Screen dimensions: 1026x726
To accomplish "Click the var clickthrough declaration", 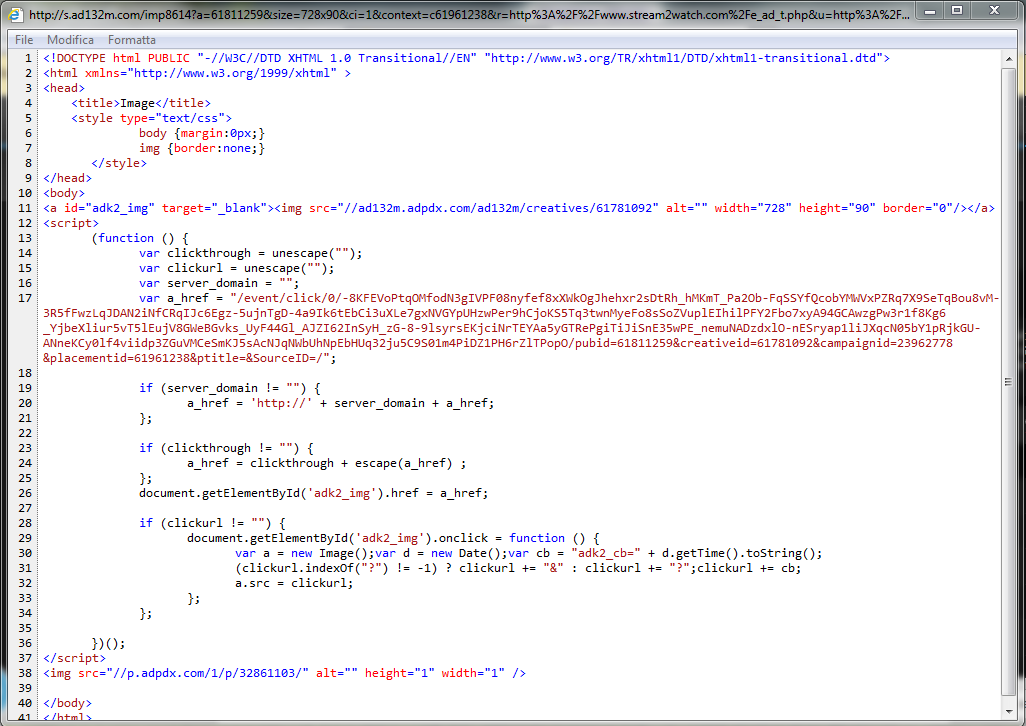I will [x=250, y=254].
